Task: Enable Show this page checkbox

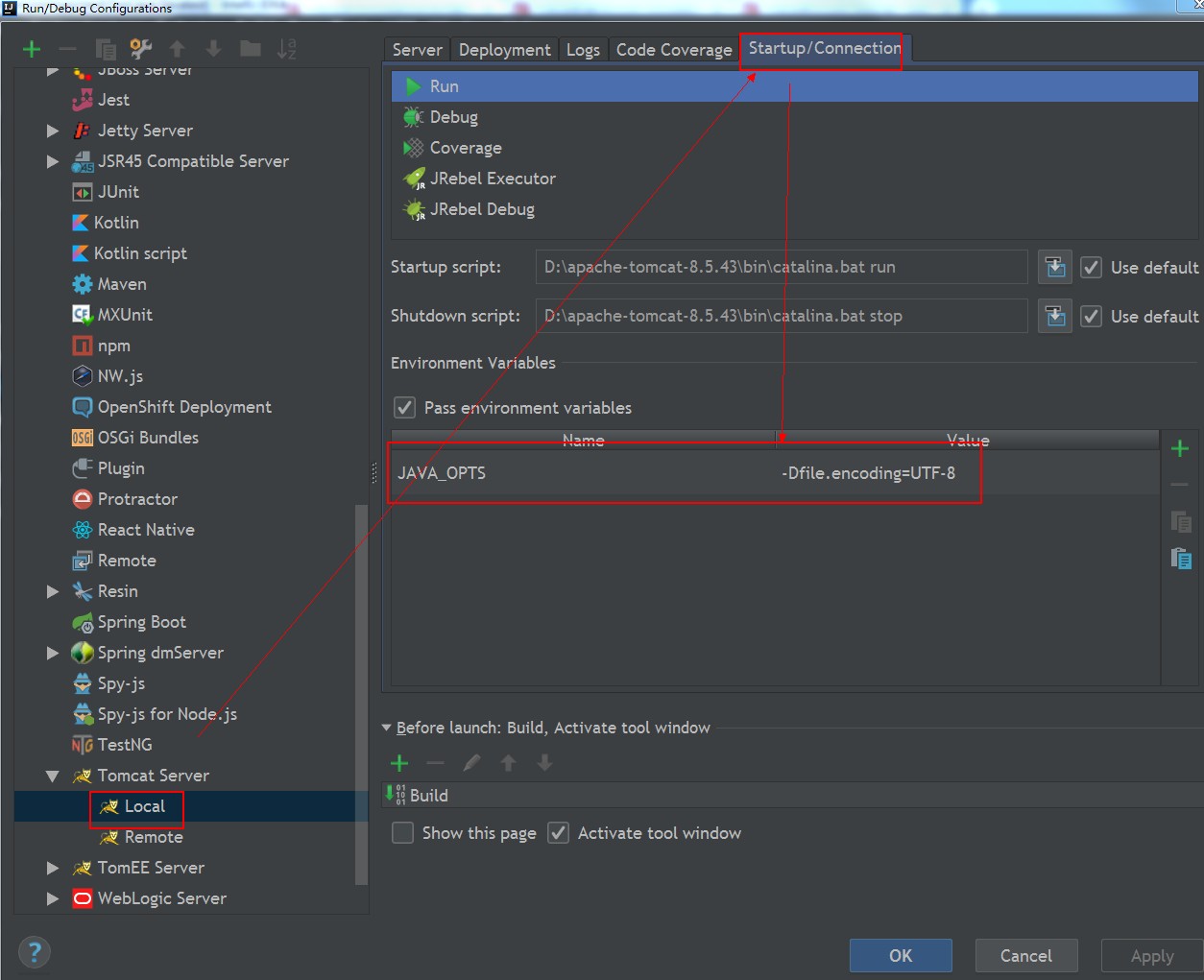Action: tap(403, 832)
